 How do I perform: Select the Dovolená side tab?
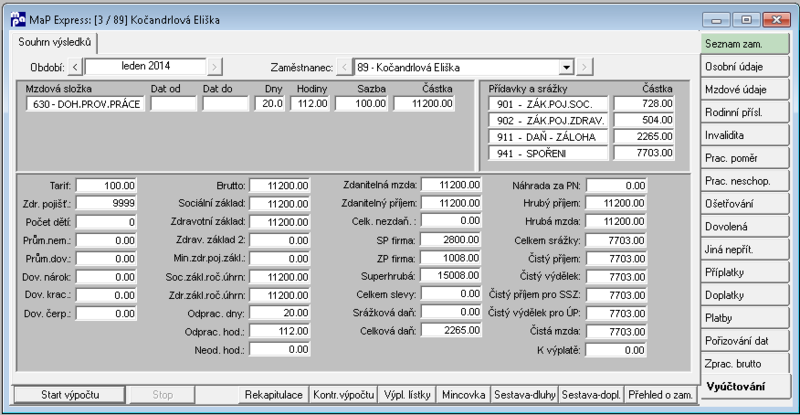tap(744, 227)
